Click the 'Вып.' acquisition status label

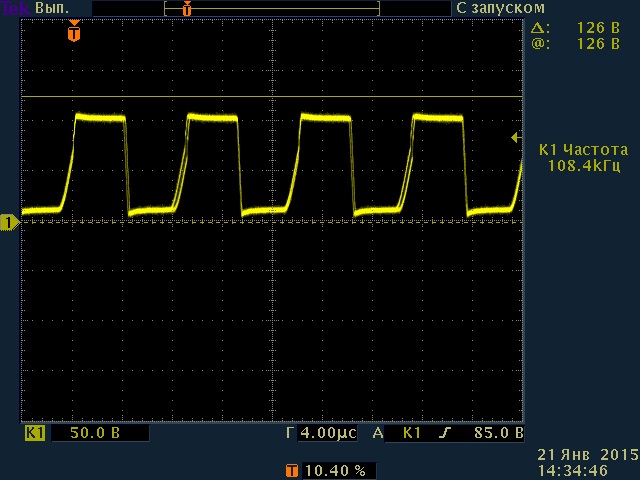coord(48,7)
